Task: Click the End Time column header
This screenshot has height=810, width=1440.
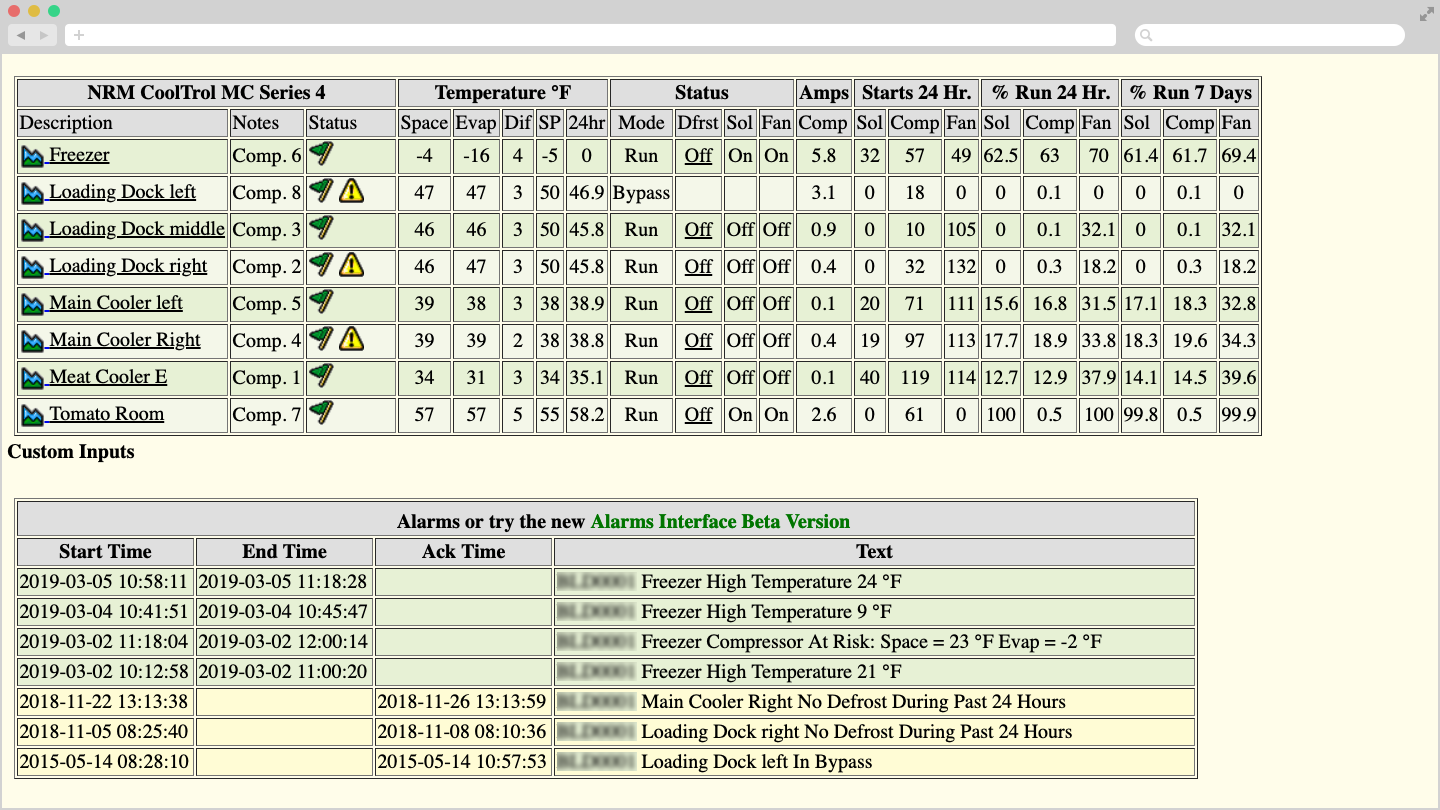Action: coord(285,552)
